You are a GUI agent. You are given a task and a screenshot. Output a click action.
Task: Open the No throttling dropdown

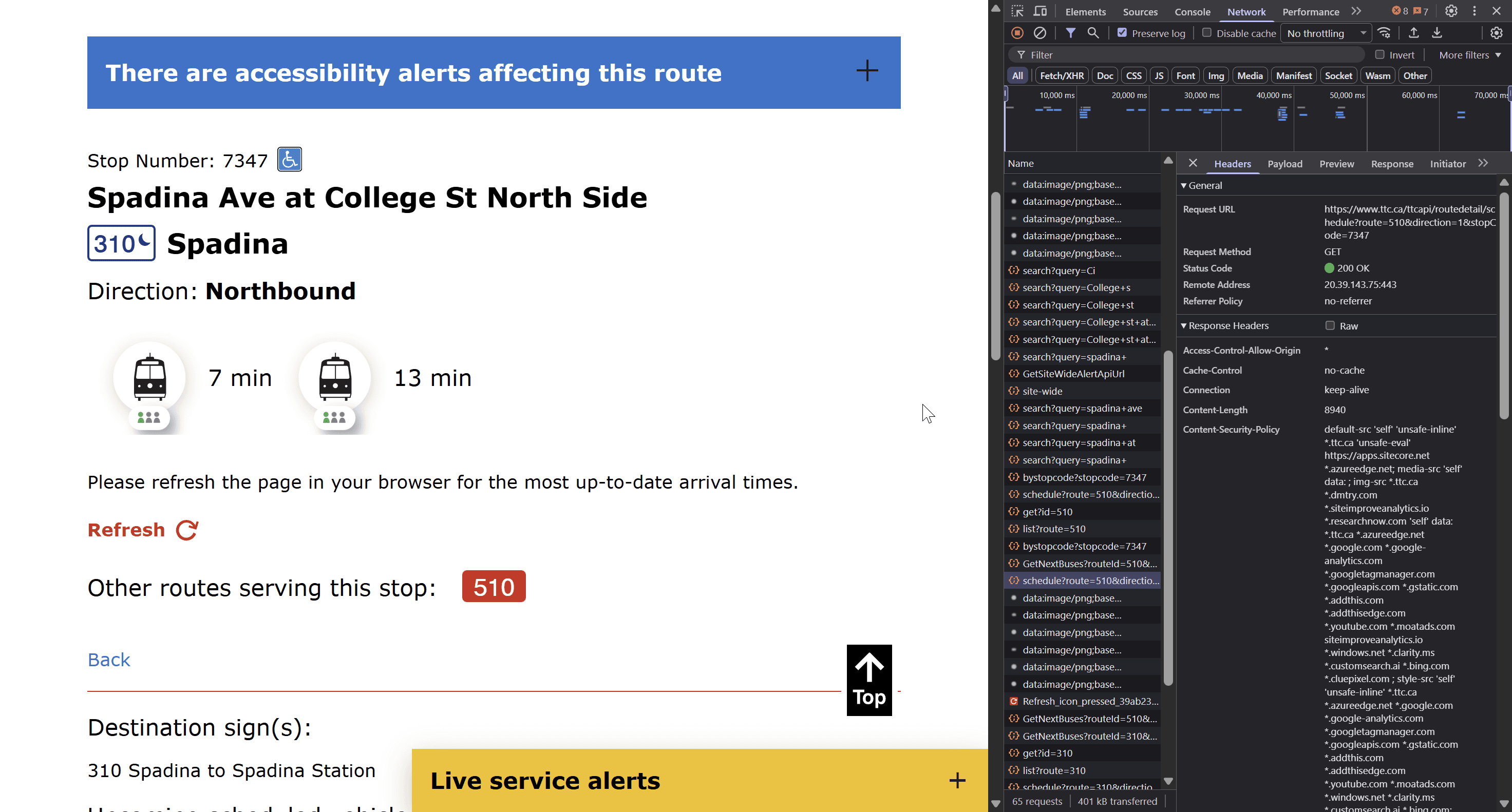coord(1326,33)
